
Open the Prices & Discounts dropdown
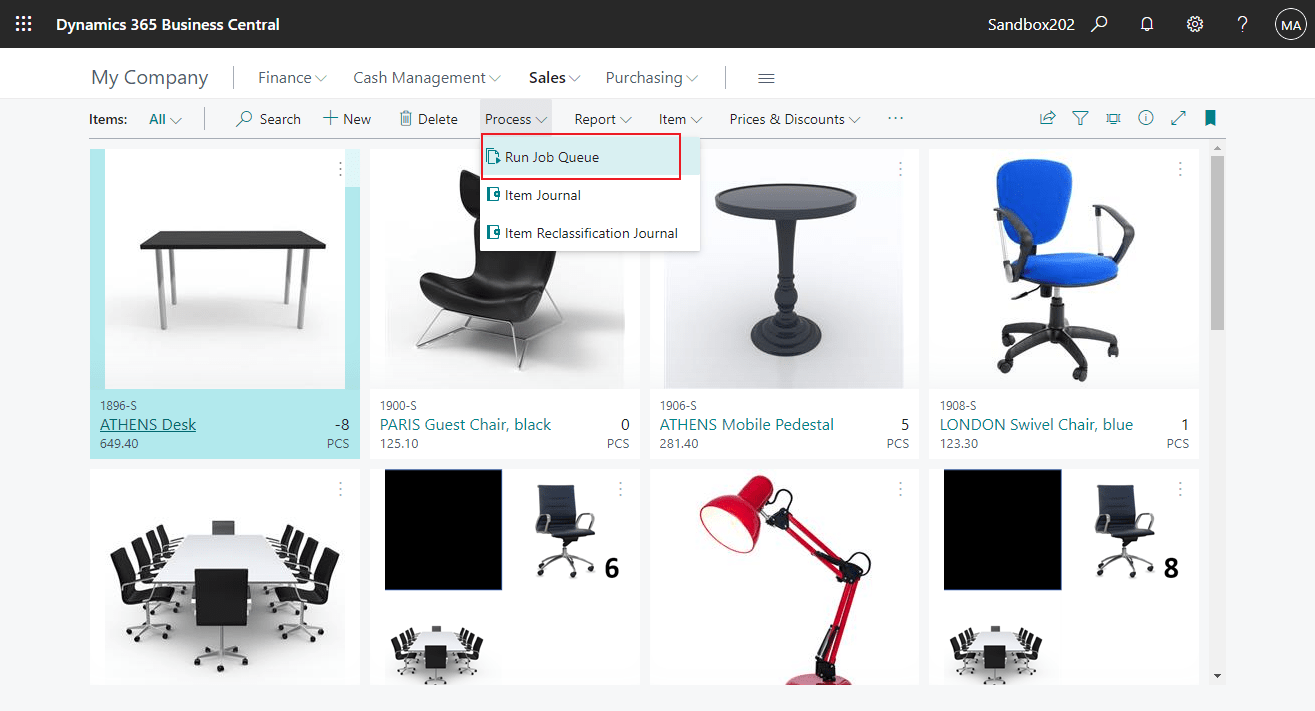click(x=793, y=118)
